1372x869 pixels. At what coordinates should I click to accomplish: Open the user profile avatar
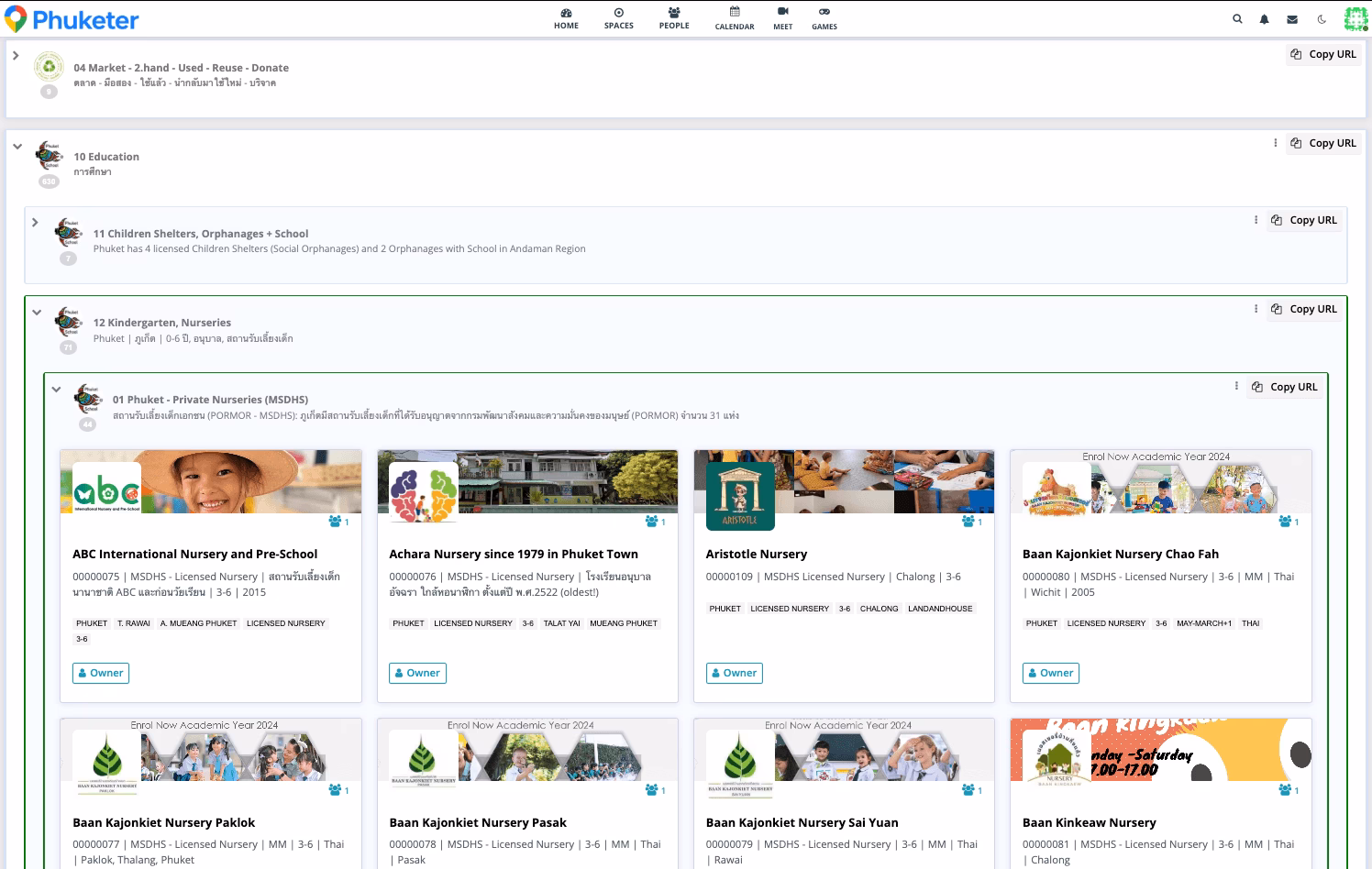(x=1355, y=19)
